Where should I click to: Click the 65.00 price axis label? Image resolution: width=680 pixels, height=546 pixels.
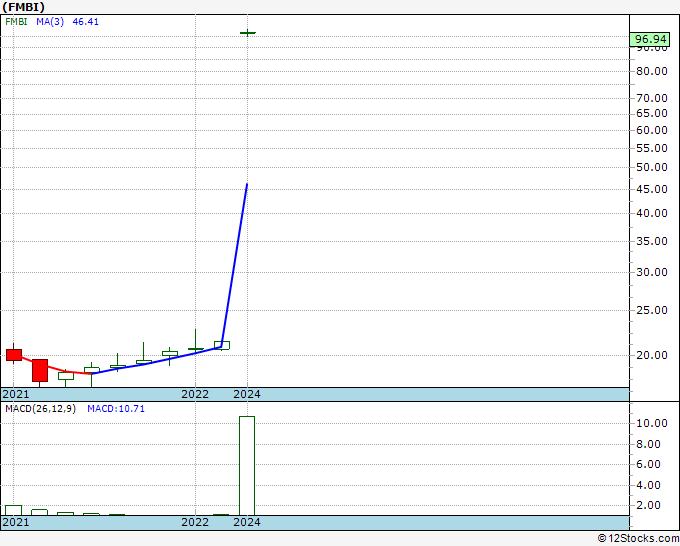(652, 114)
